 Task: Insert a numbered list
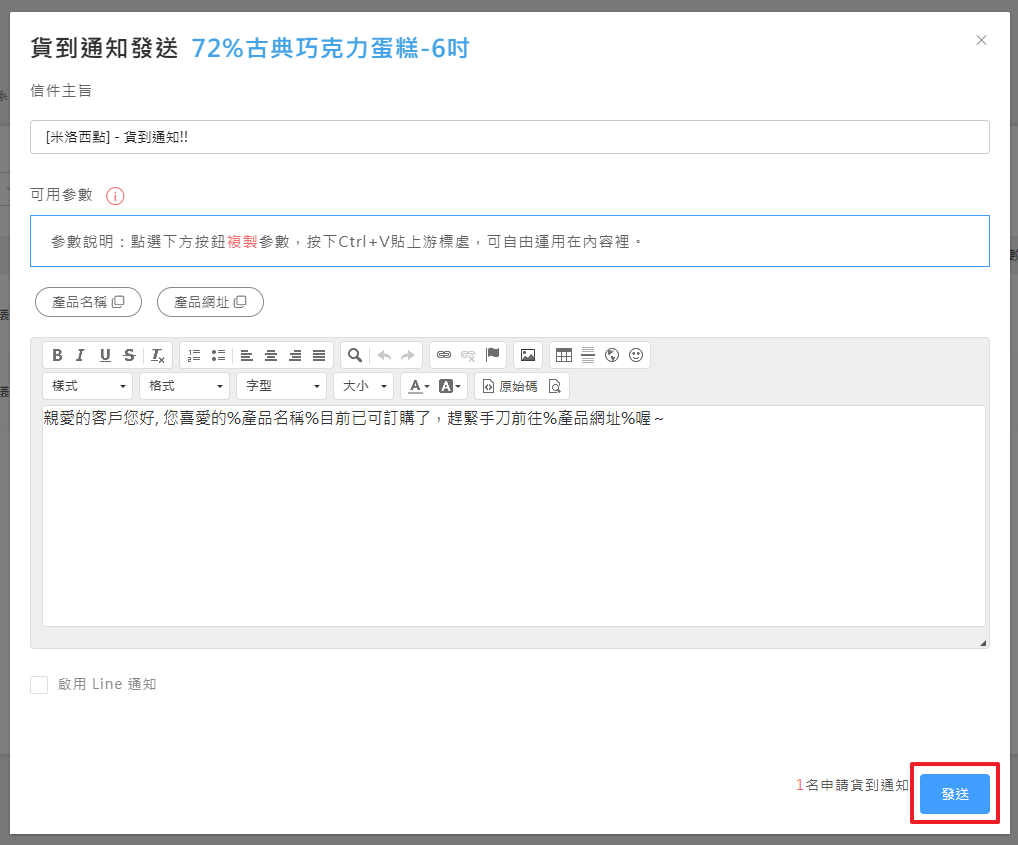coord(194,355)
